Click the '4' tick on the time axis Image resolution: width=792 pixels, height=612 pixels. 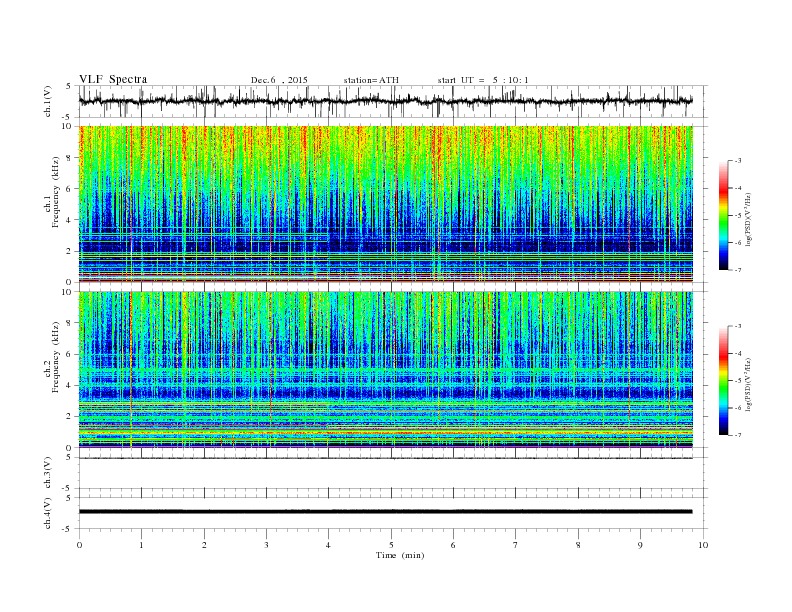click(x=328, y=545)
